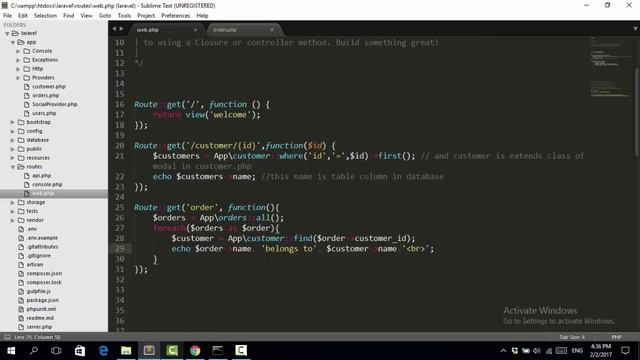The image size is (640, 360).
Task: Expand the config folder
Action: coord(13,131)
